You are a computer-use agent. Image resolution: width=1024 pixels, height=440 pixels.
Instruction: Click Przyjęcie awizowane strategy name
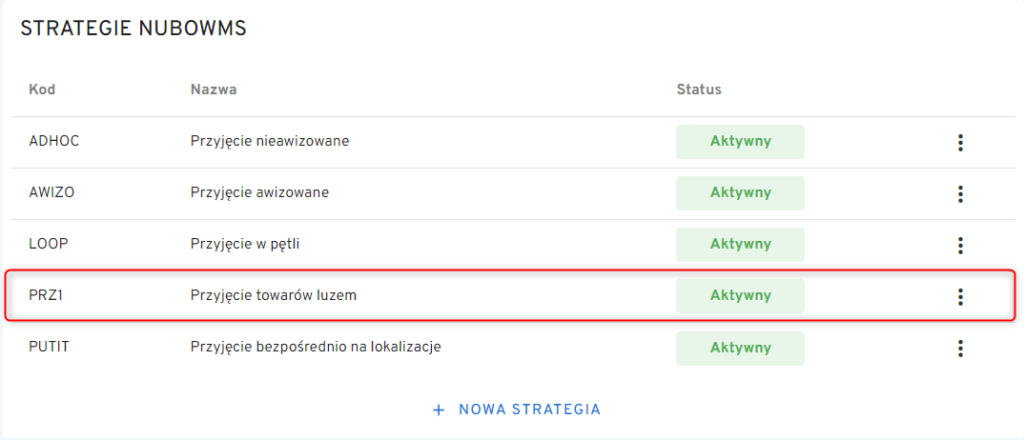click(259, 192)
